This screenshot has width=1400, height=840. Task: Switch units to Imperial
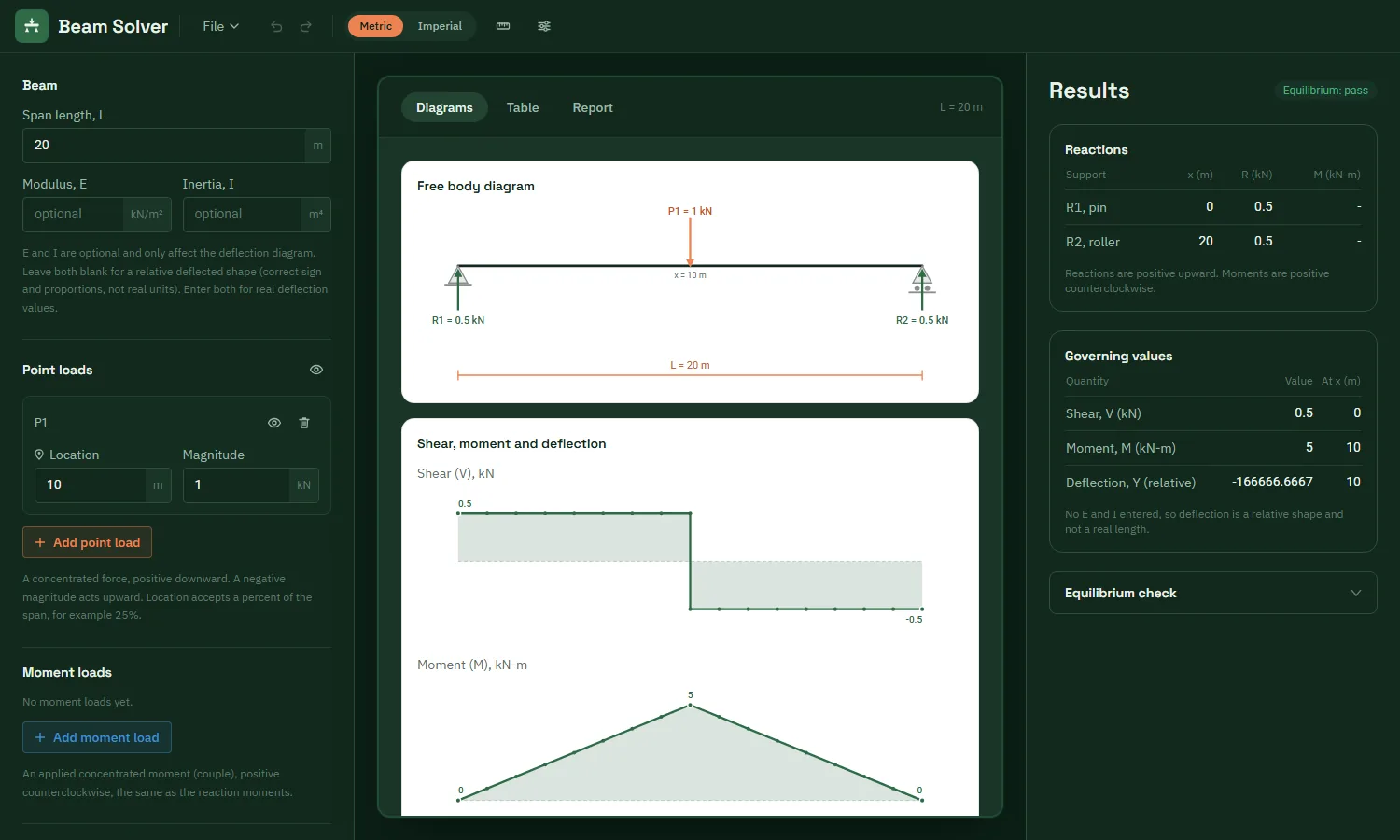(440, 26)
